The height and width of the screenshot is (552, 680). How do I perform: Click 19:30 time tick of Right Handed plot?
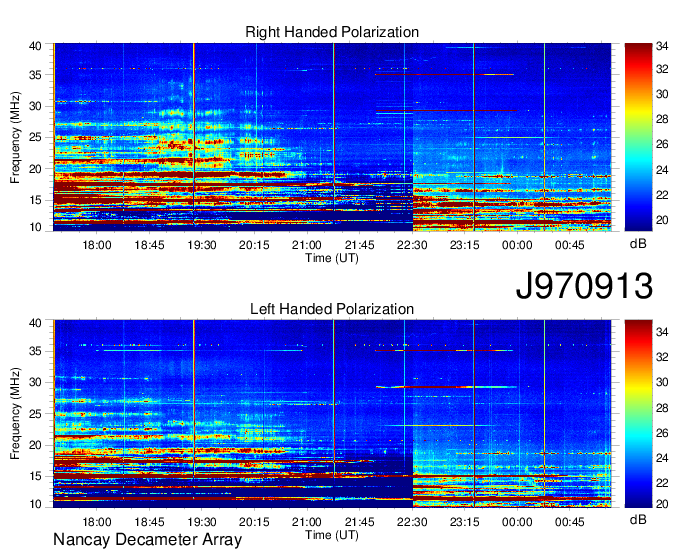point(202,245)
